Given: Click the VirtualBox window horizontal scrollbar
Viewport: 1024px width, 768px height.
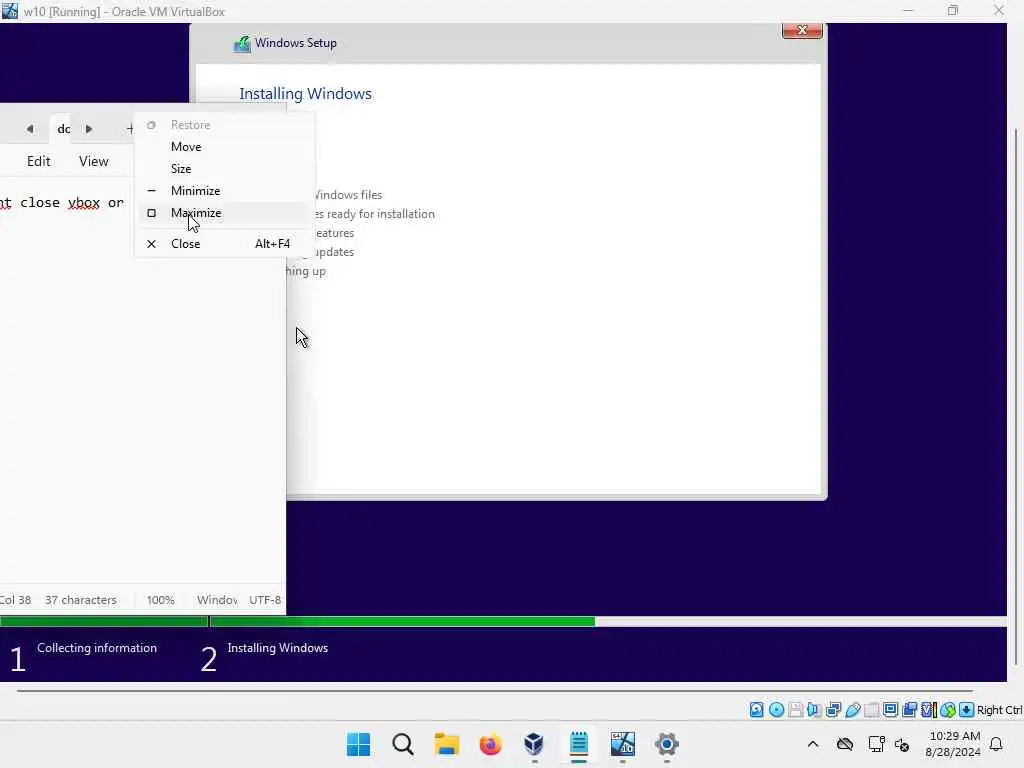Looking at the screenshot, I should tap(495, 690).
